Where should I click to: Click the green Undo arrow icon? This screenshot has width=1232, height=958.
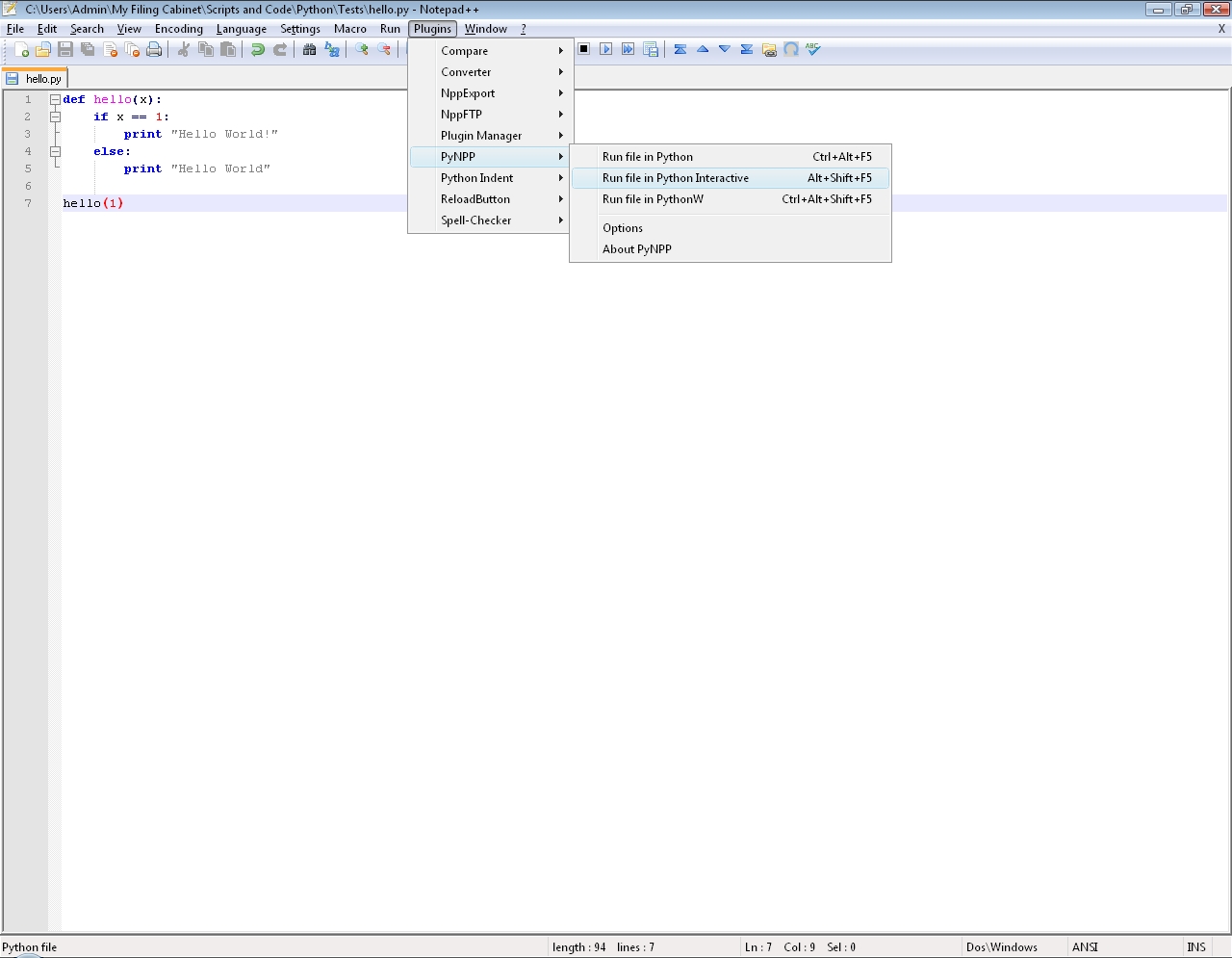(x=257, y=49)
